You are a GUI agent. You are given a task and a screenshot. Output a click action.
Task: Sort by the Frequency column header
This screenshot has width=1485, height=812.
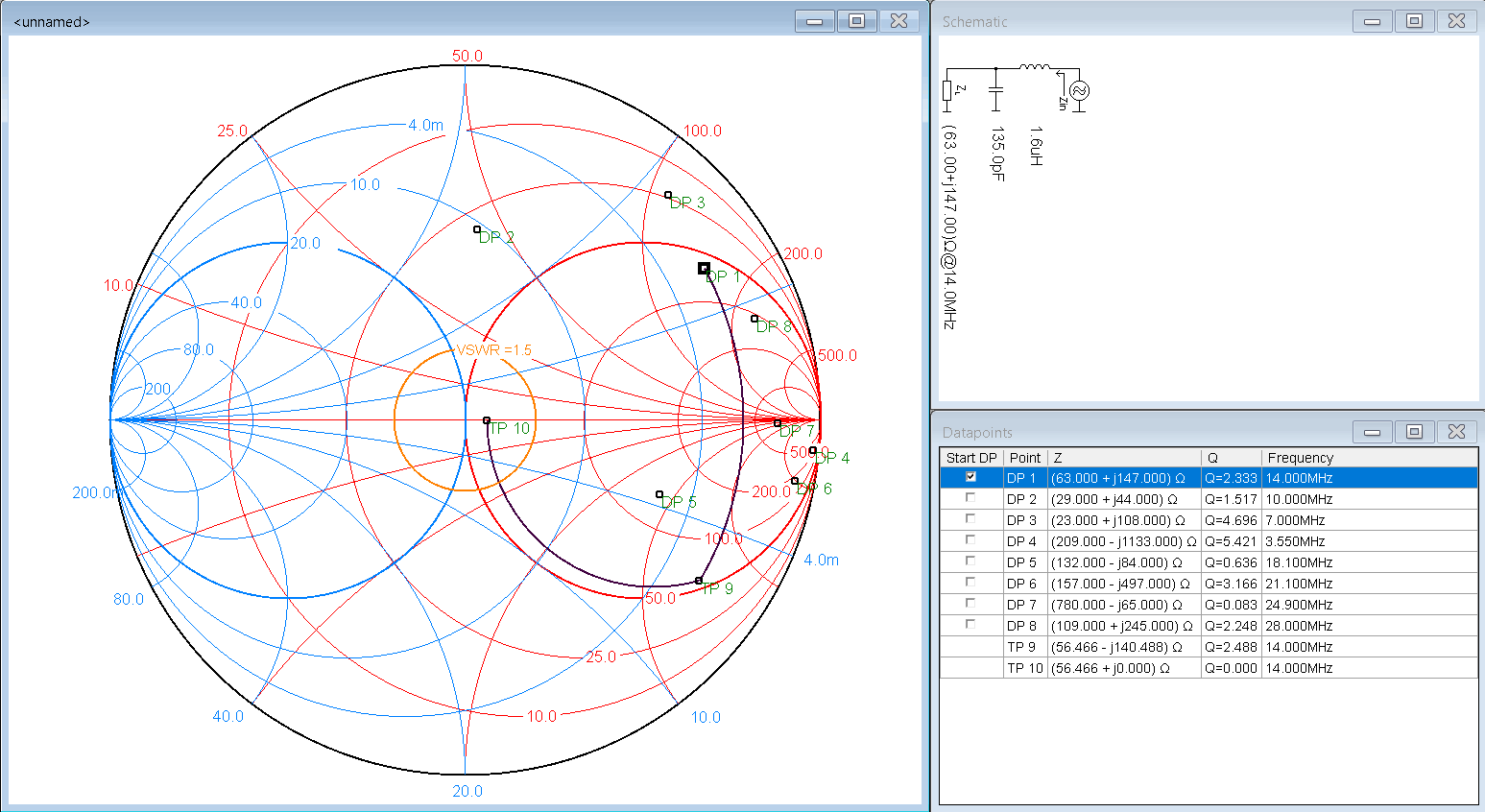click(1300, 458)
